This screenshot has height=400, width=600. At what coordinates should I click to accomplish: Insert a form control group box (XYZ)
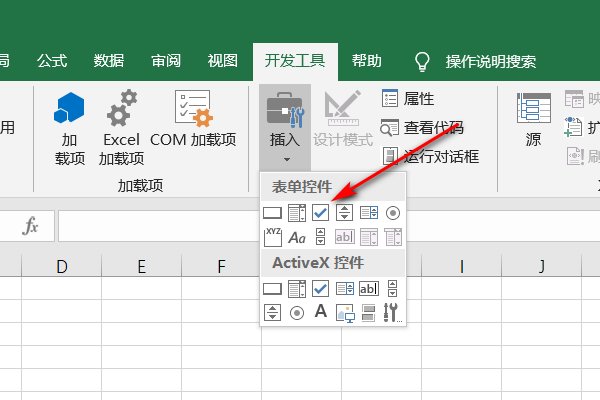coord(273,237)
